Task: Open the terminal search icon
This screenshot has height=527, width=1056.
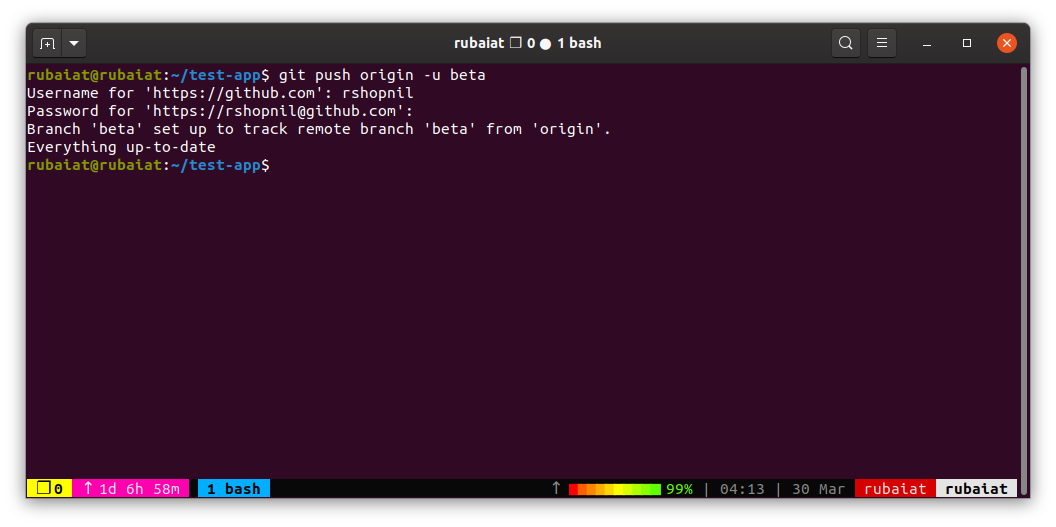Action: [846, 44]
